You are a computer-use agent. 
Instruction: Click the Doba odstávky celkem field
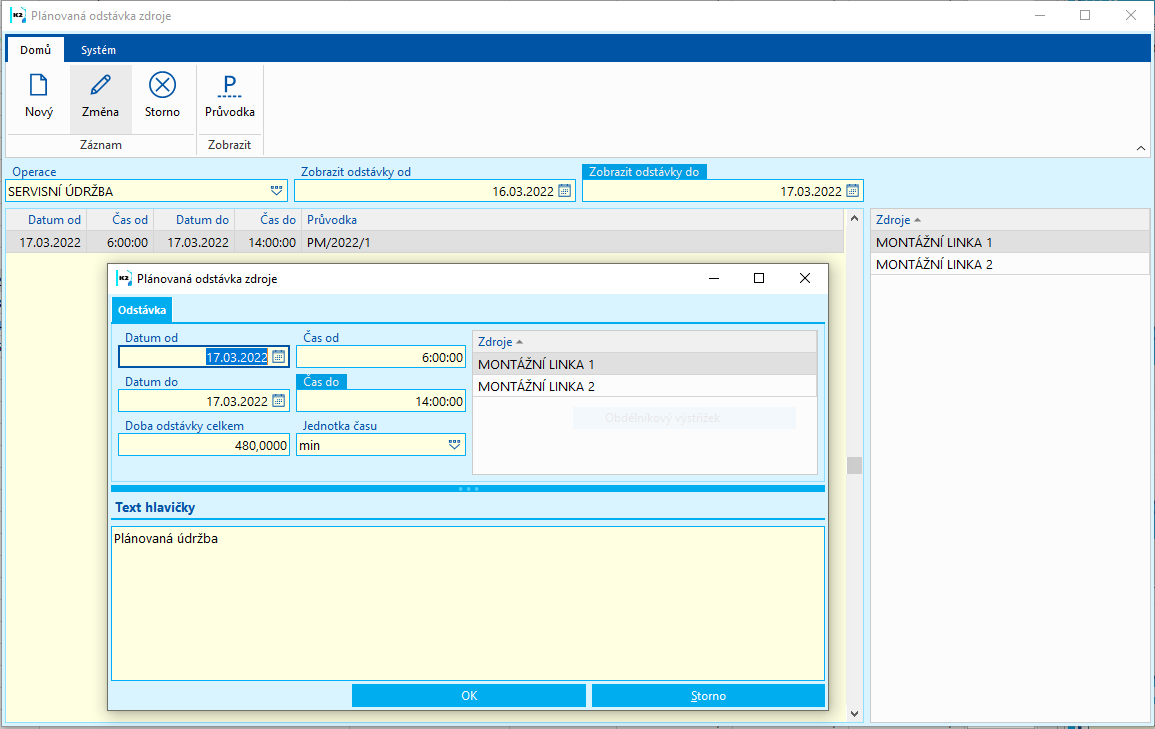(x=203, y=445)
